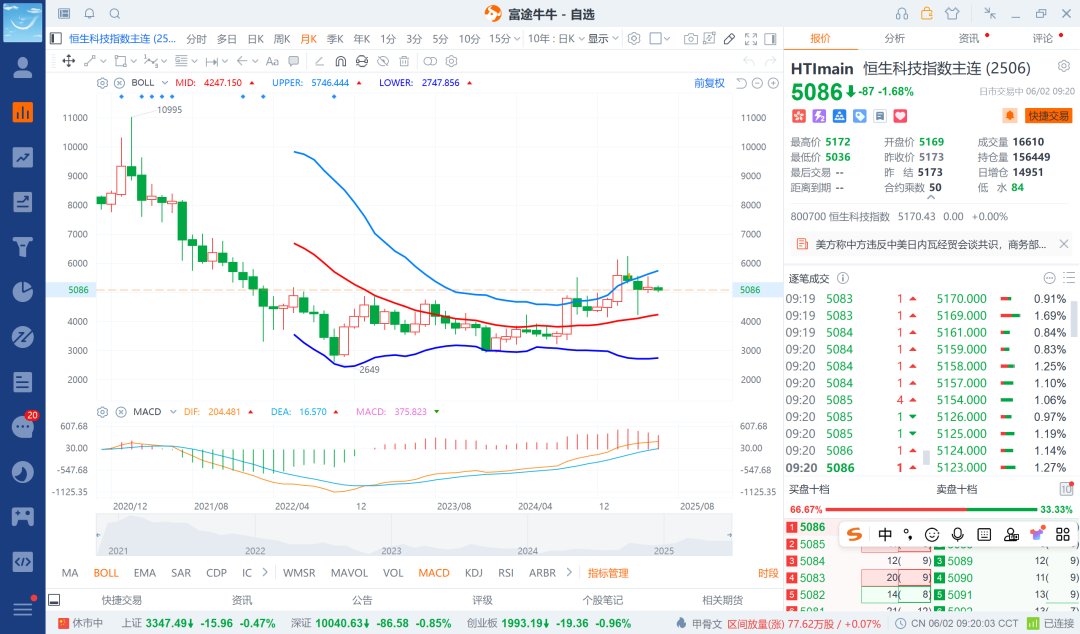This screenshot has height=634, width=1080.
Task: Click the red heart favorite icon
Action: coord(900,116)
